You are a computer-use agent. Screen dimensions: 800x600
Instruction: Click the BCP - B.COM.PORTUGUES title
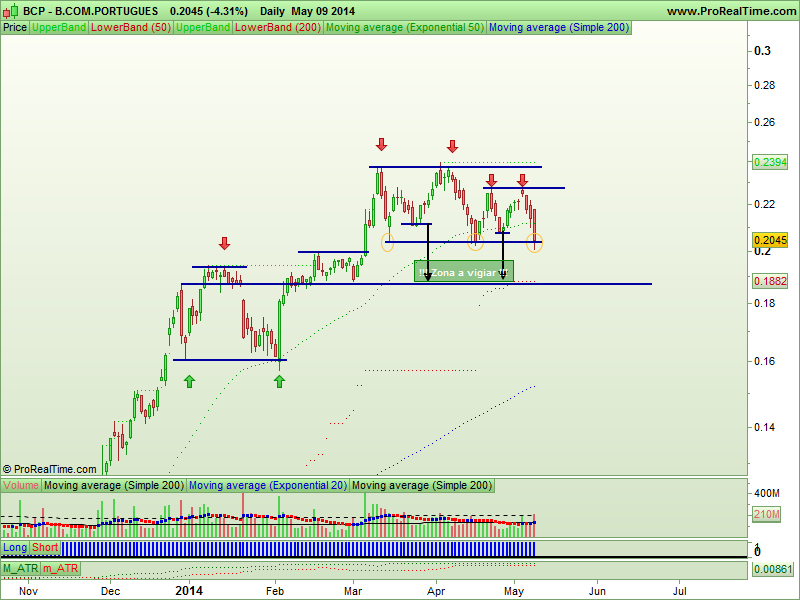tap(91, 11)
